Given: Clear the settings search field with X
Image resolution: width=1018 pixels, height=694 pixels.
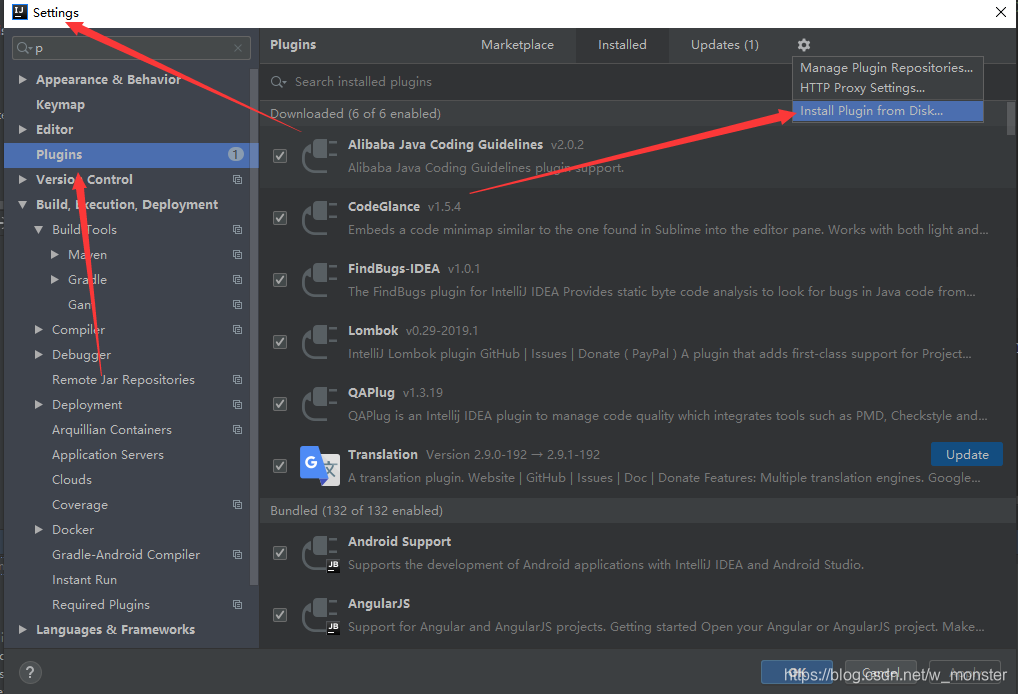Looking at the screenshot, I should [x=238, y=48].
